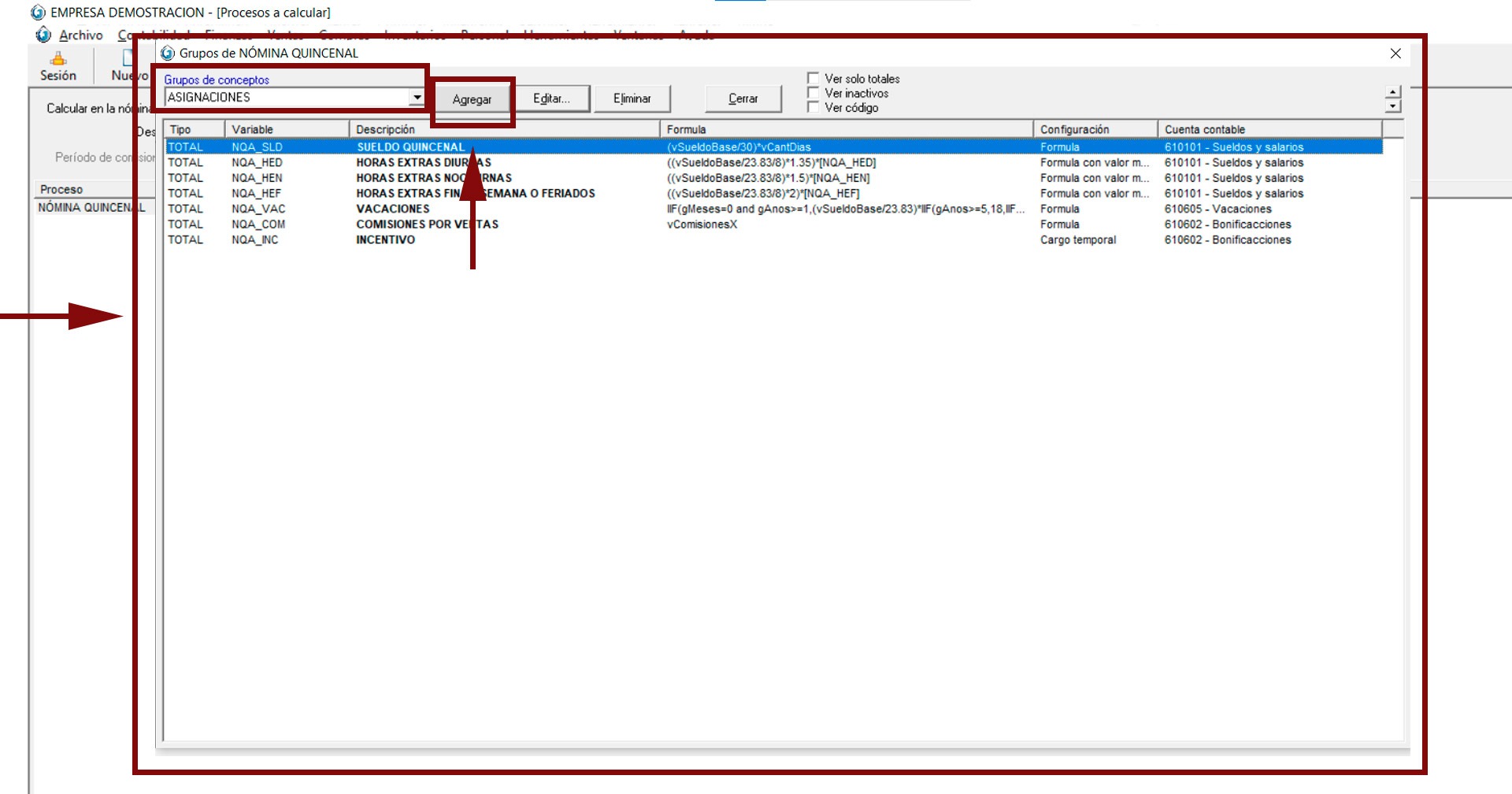Viewport: 1512px width, 794px height.
Task: Open the ASIGNACIONES concept group dropdown
Action: [417, 98]
